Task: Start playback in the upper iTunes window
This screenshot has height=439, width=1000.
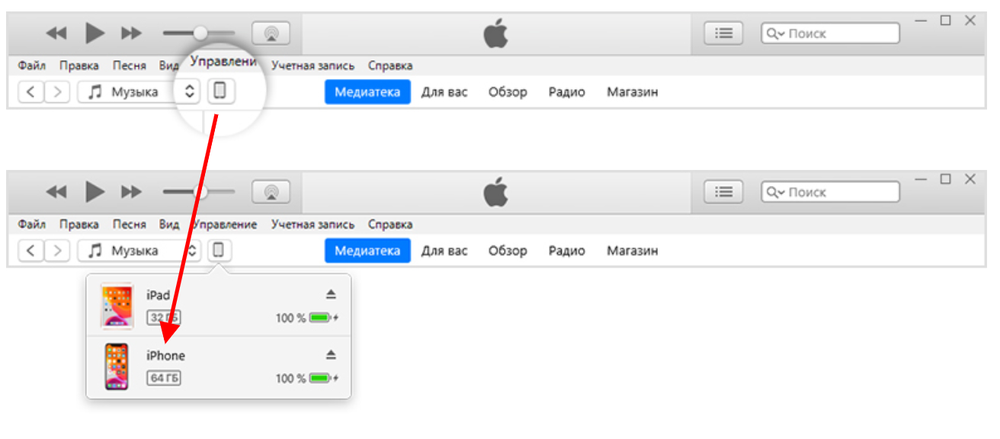Action: pos(94,33)
